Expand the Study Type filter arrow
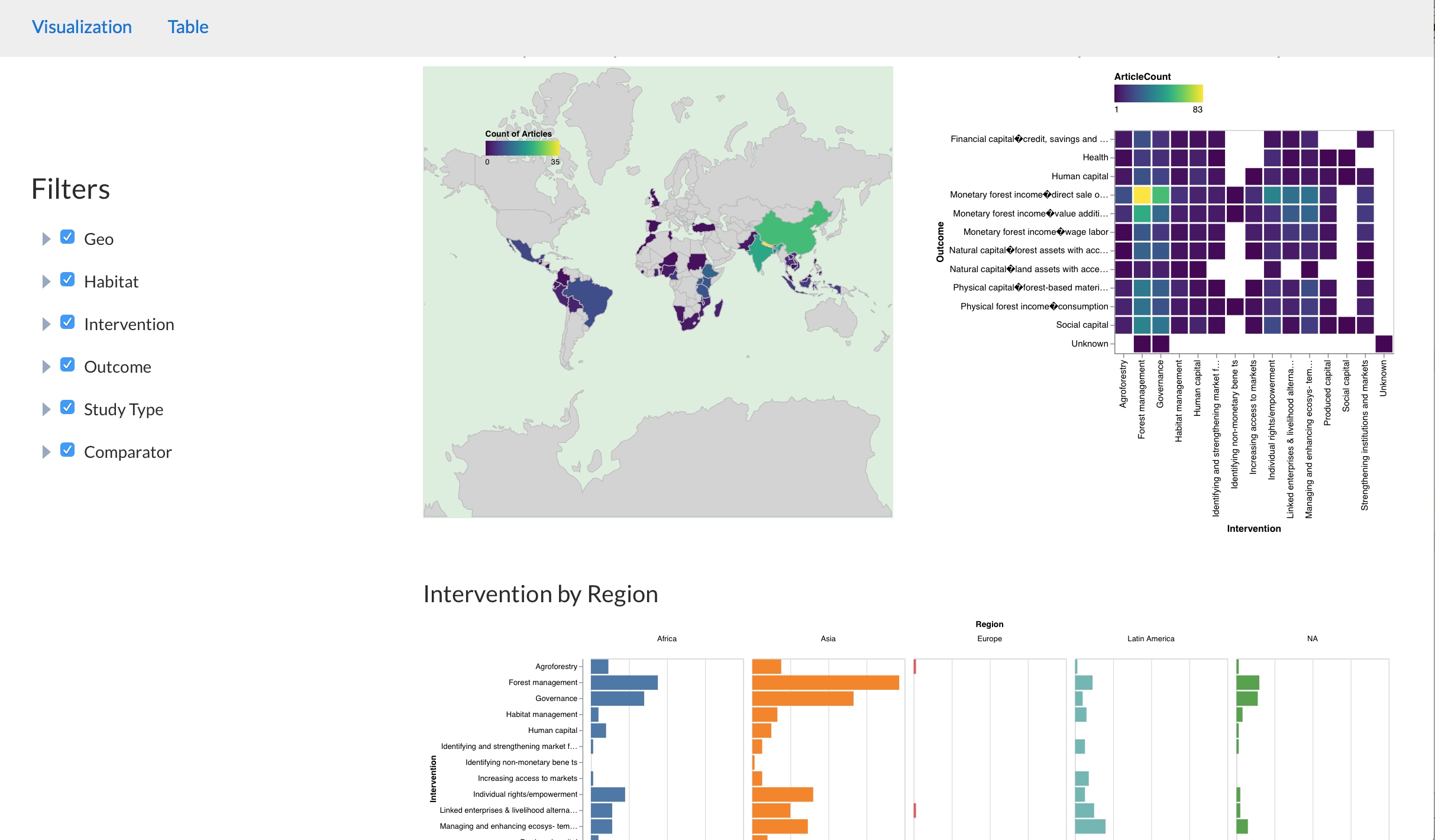This screenshot has width=1435, height=840. pos(46,409)
